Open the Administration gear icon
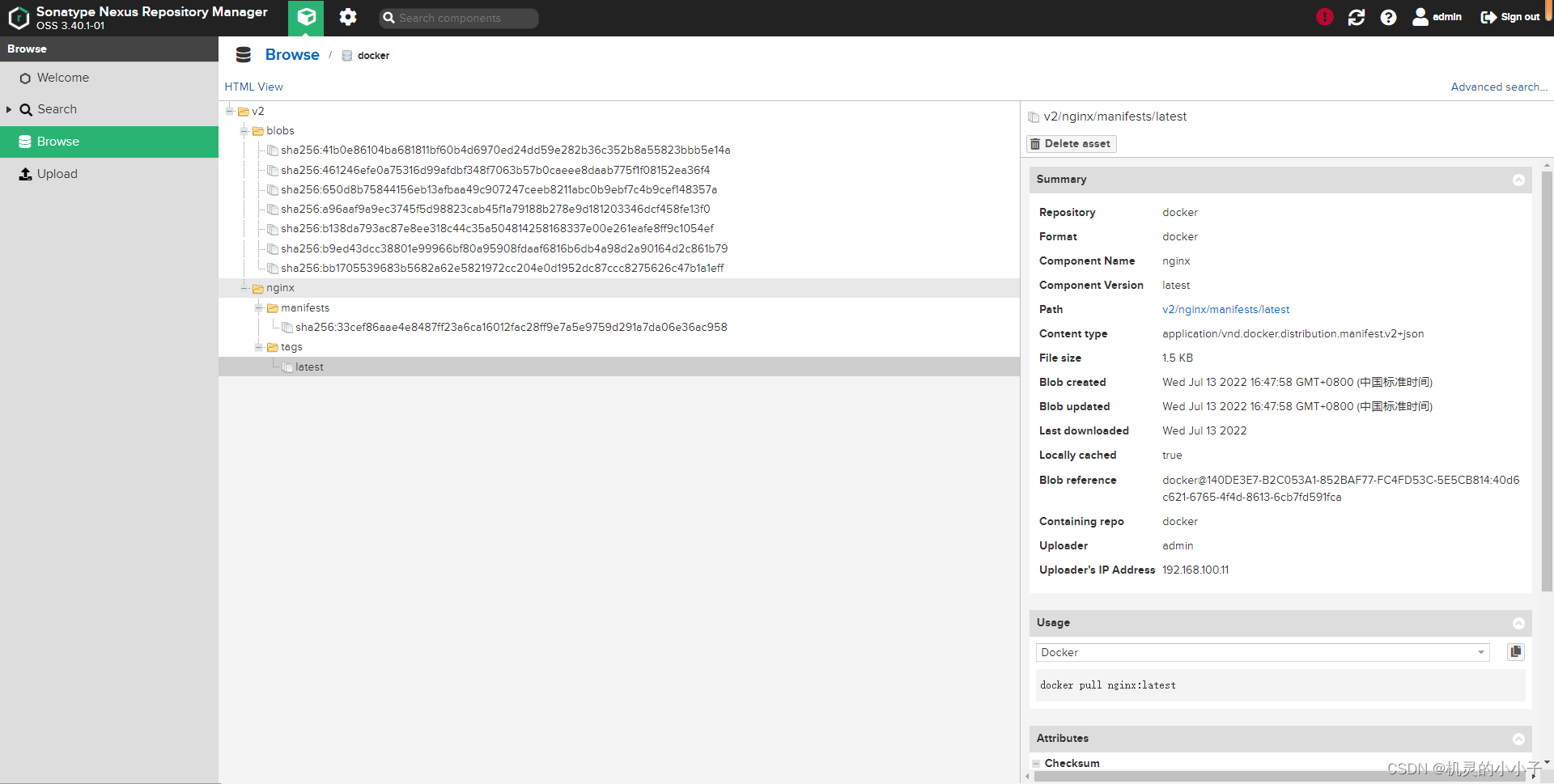 [348, 17]
